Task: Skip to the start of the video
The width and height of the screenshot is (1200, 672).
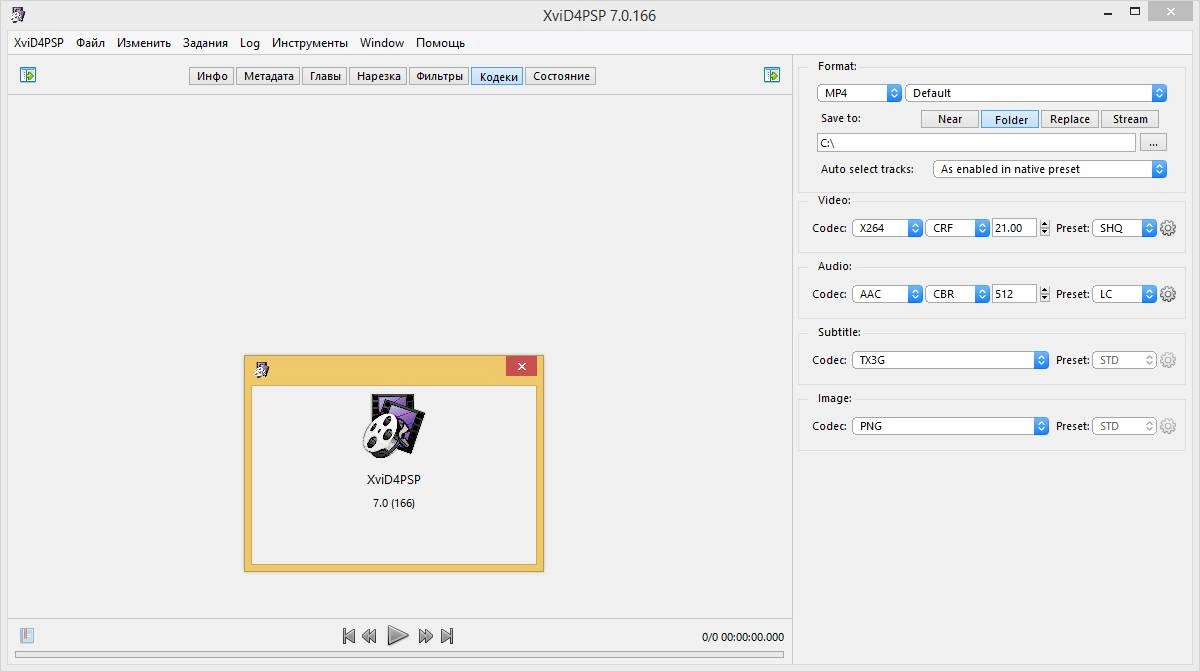Action: [x=348, y=636]
